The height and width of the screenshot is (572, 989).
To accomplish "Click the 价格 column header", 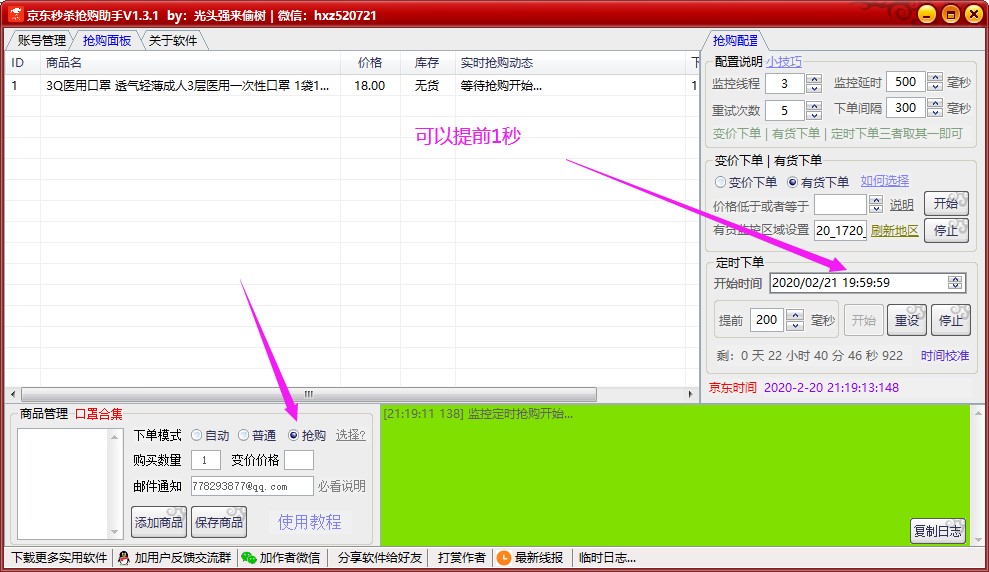I will click(x=370, y=62).
